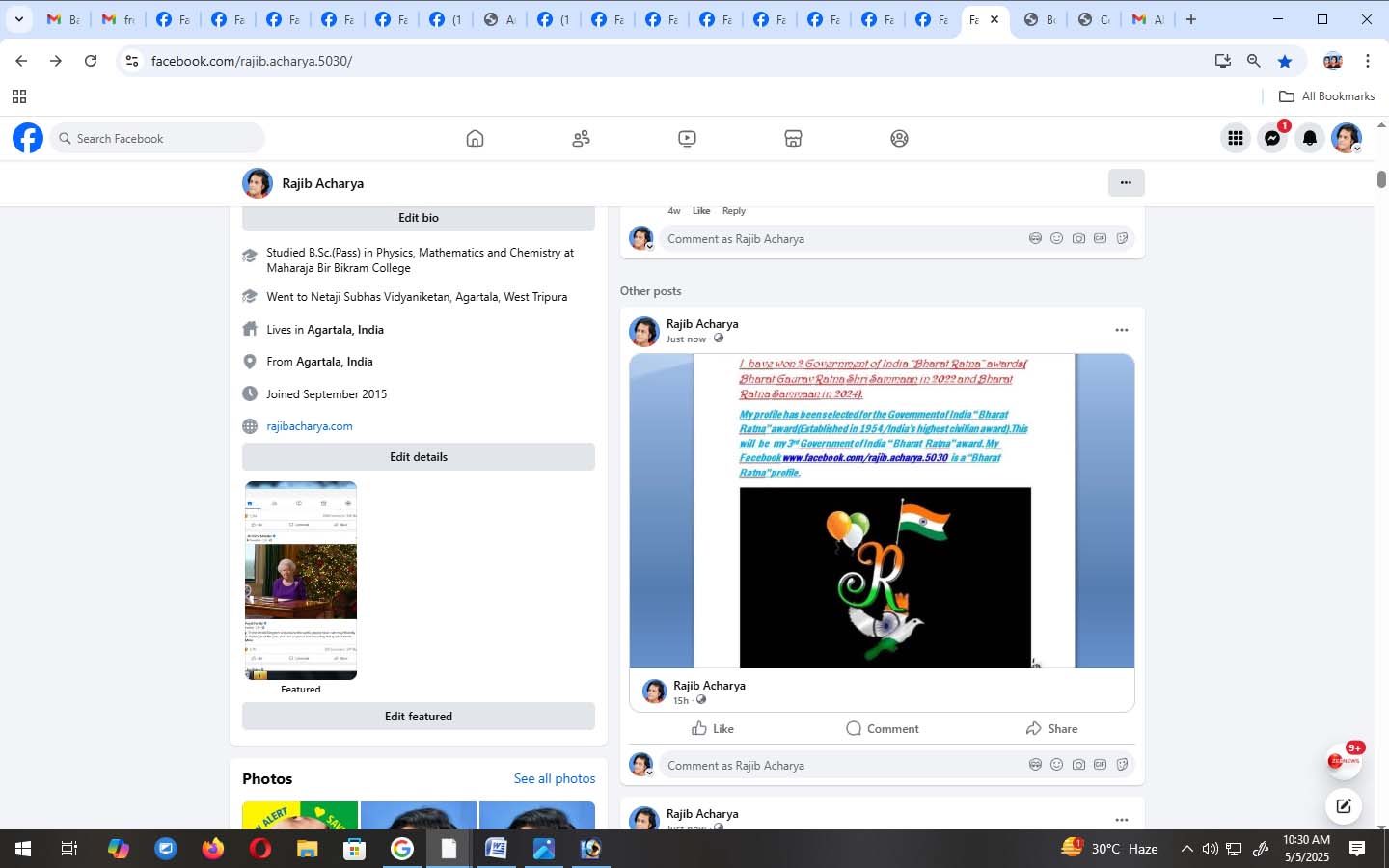Image resolution: width=1389 pixels, height=868 pixels.
Task: Open the notifications bell
Action: 1309,138
